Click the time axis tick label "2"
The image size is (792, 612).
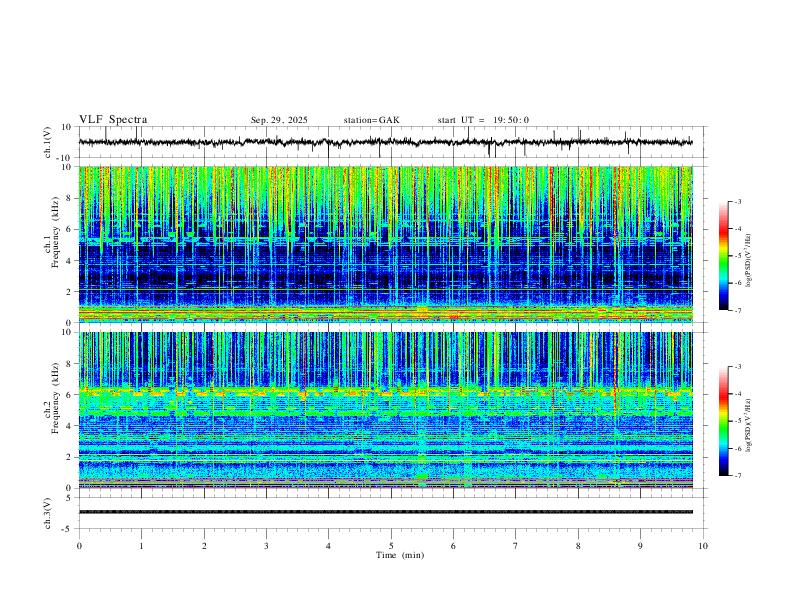tap(204, 546)
